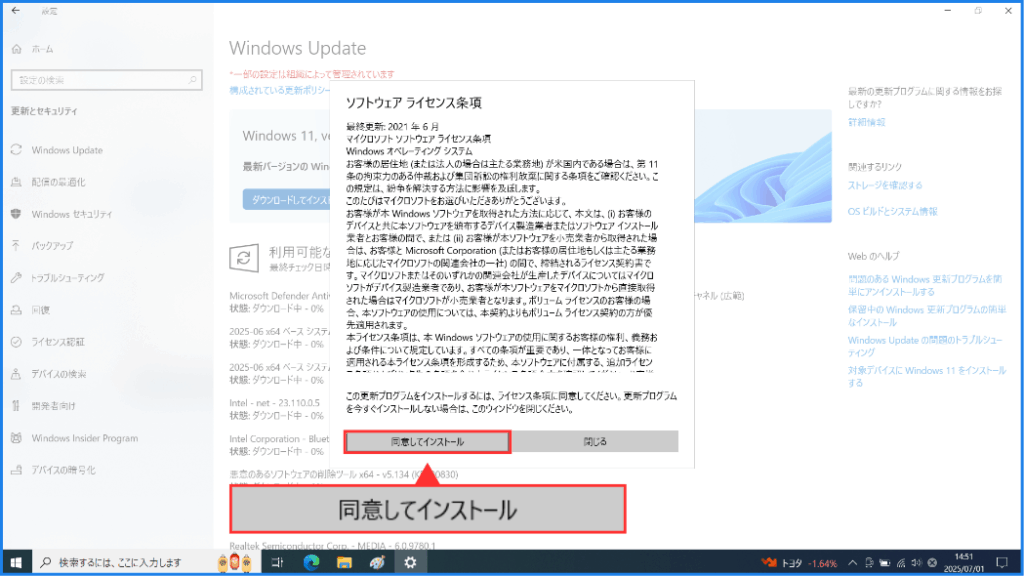Open ライセンス認証 in sidebar

58,342
